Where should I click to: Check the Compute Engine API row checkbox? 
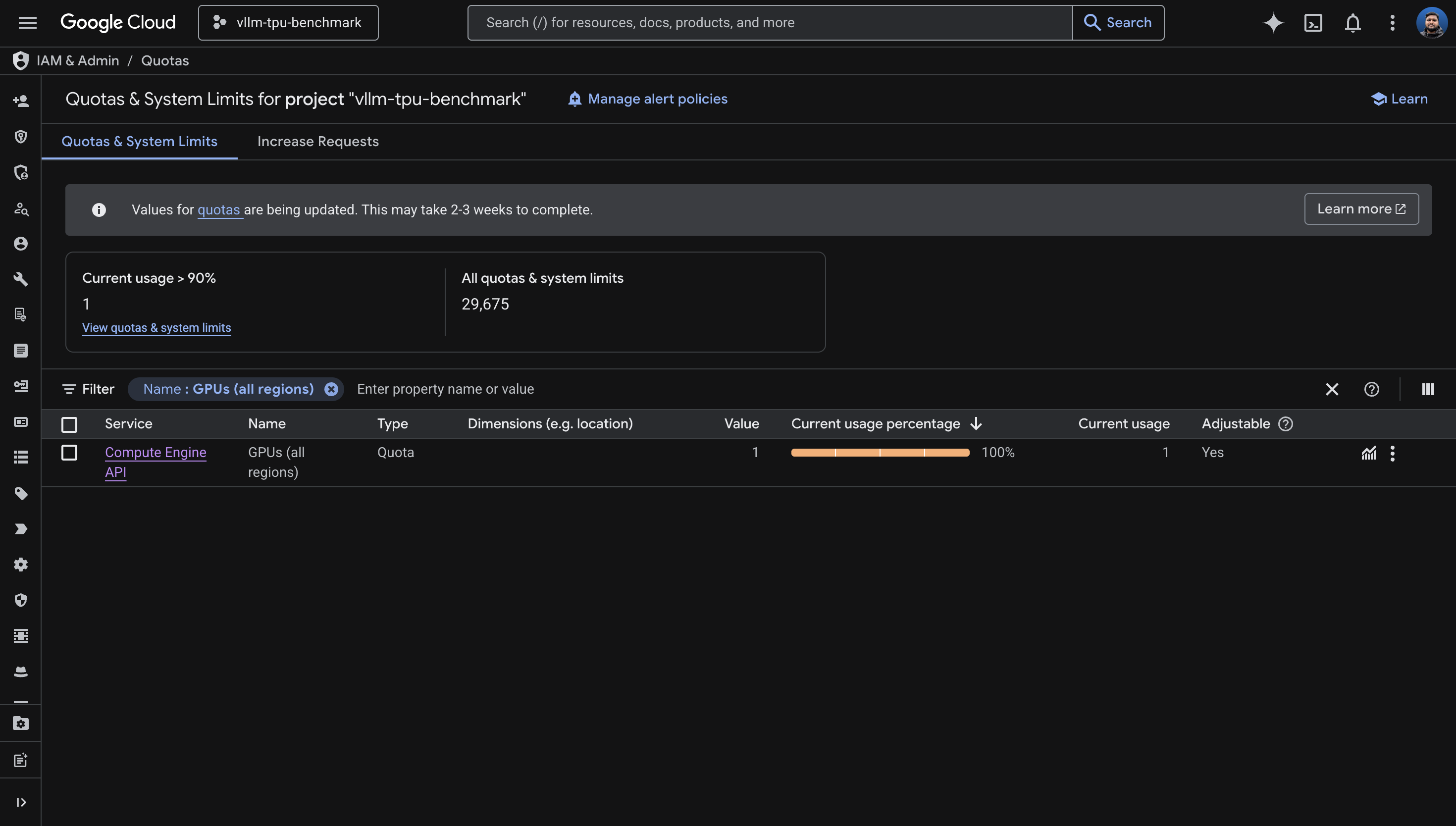pos(69,452)
